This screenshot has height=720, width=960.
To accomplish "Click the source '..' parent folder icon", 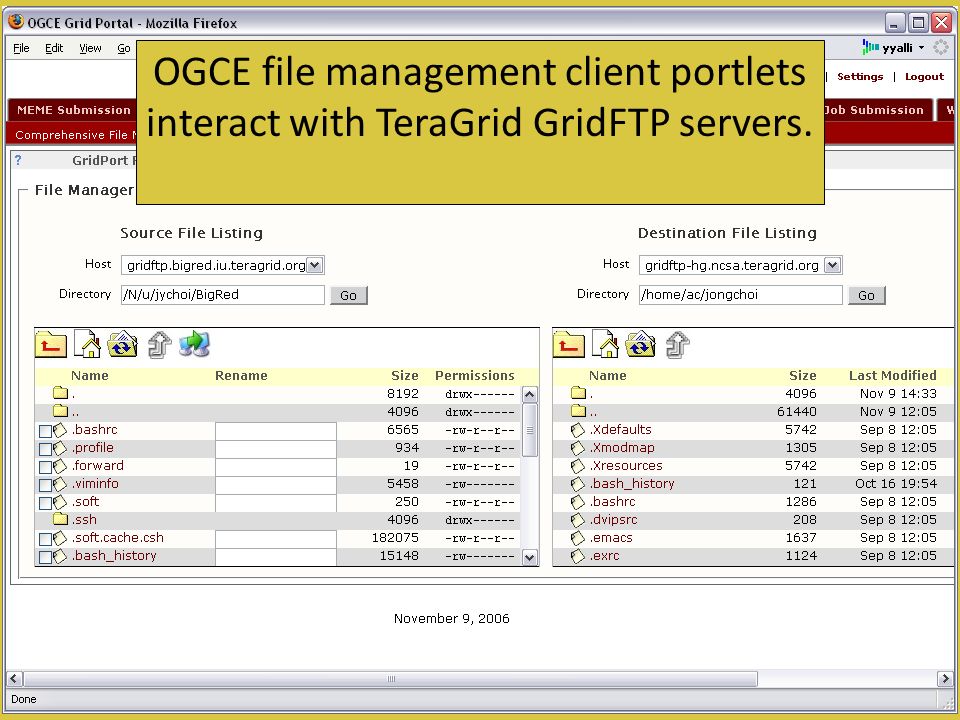I will (x=60, y=410).
